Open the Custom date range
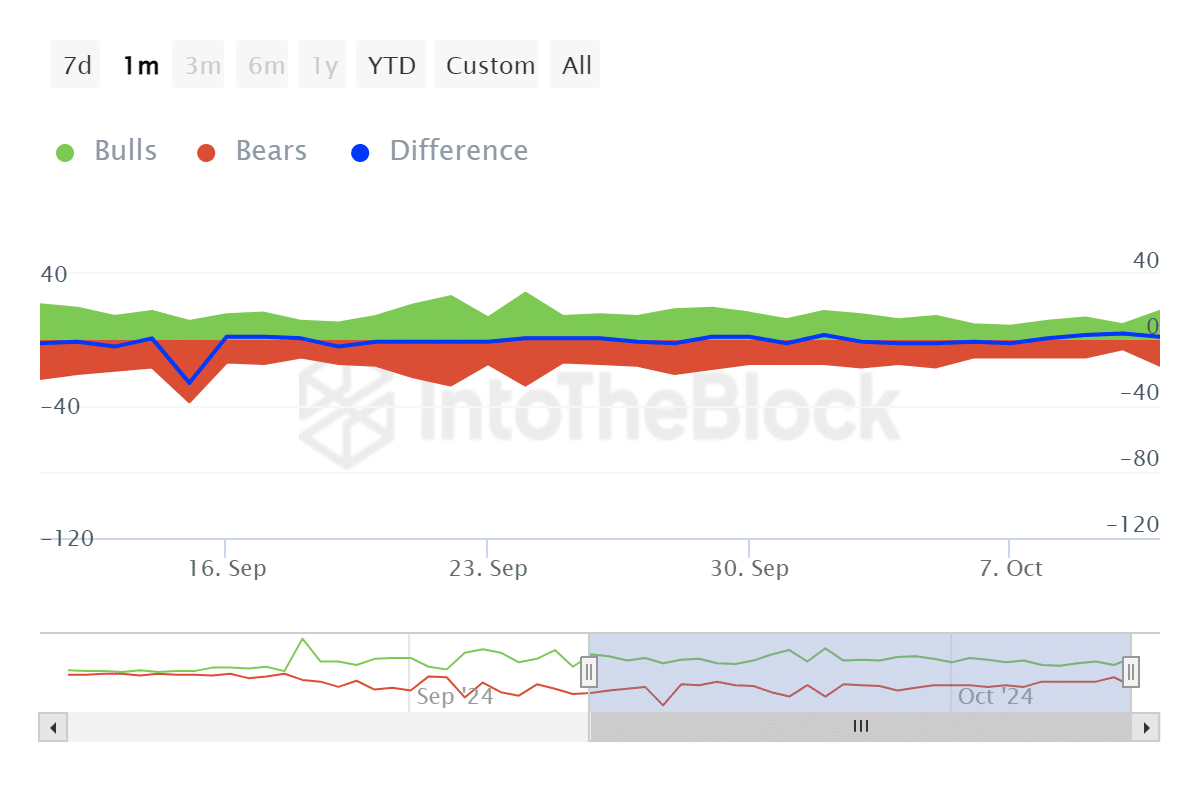 tap(490, 66)
